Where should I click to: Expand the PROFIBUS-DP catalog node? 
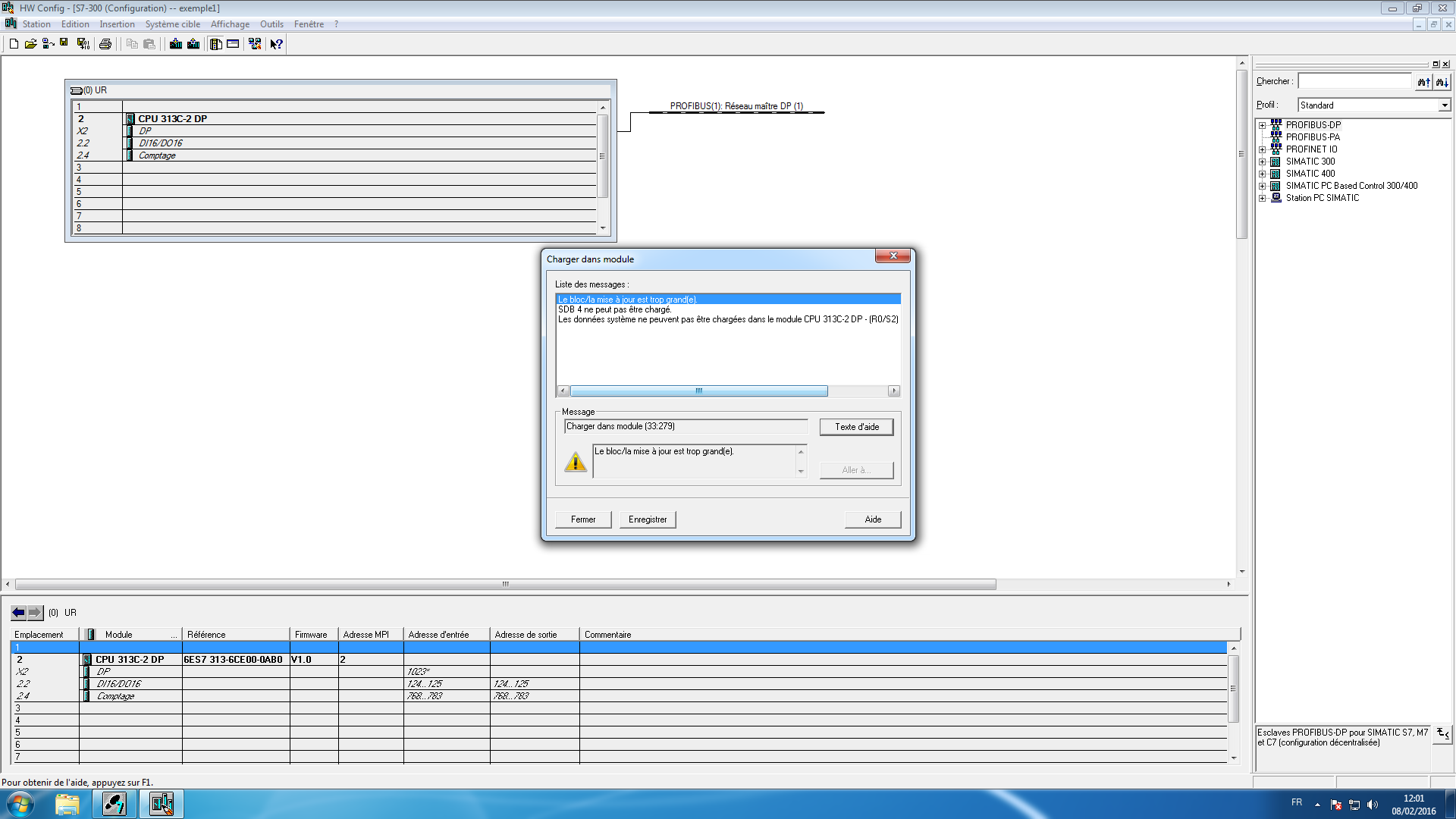pyautogui.click(x=1262, y=125)
